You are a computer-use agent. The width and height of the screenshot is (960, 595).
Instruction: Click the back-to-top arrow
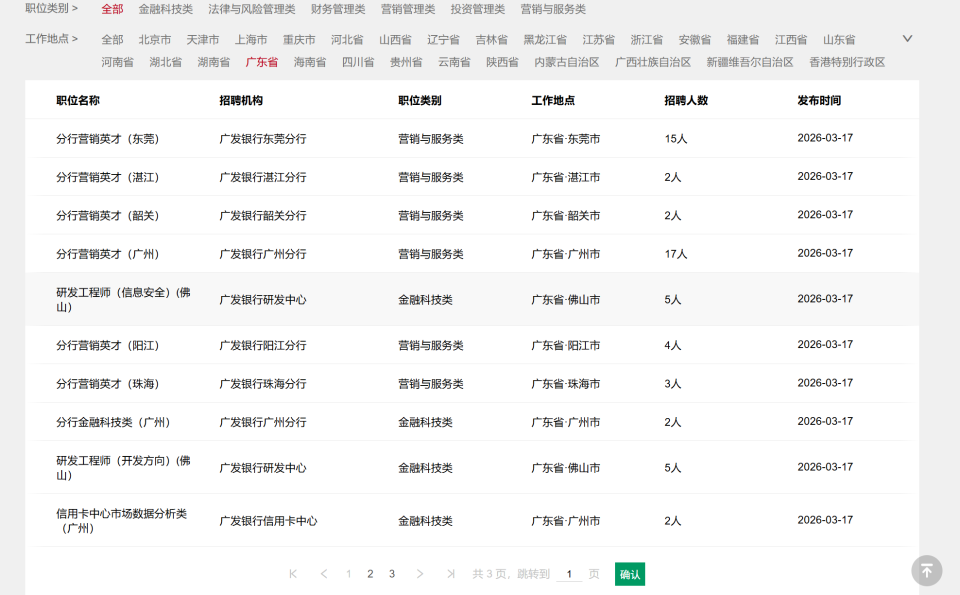click(926, 570)
